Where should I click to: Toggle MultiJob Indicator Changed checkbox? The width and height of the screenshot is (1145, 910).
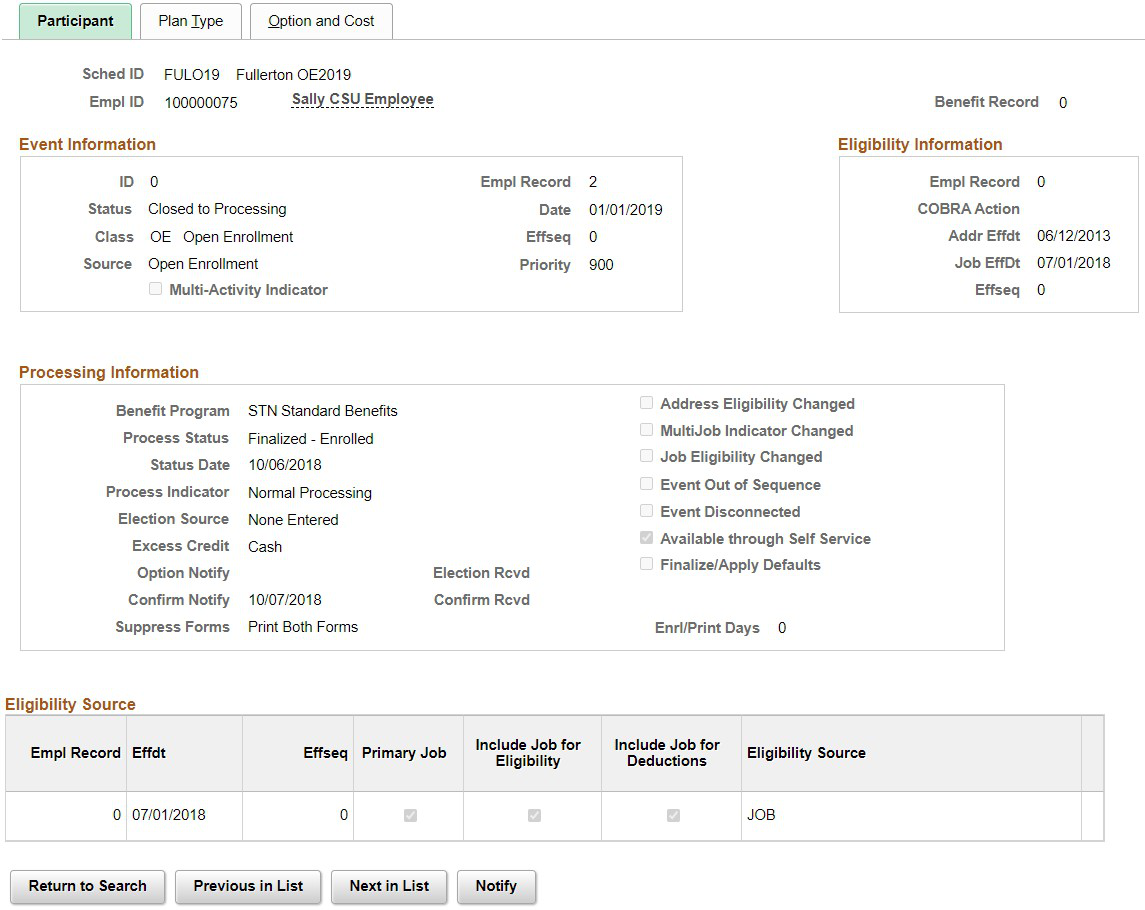[x=646, y=429]
